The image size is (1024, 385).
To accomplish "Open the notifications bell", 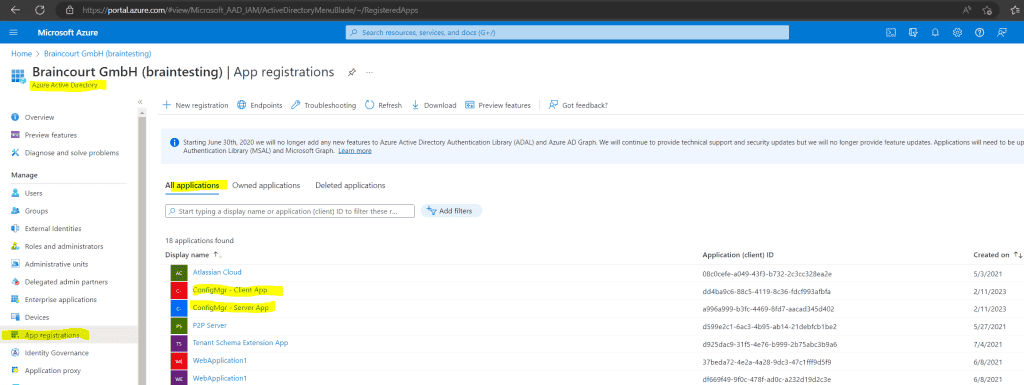I will coord(935,33).
